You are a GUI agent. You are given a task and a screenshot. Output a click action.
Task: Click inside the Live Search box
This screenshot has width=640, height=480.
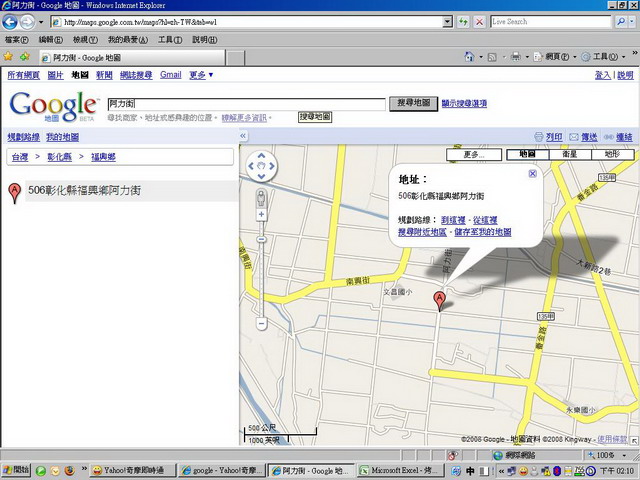pyautogui.click(x=551, y=22)
